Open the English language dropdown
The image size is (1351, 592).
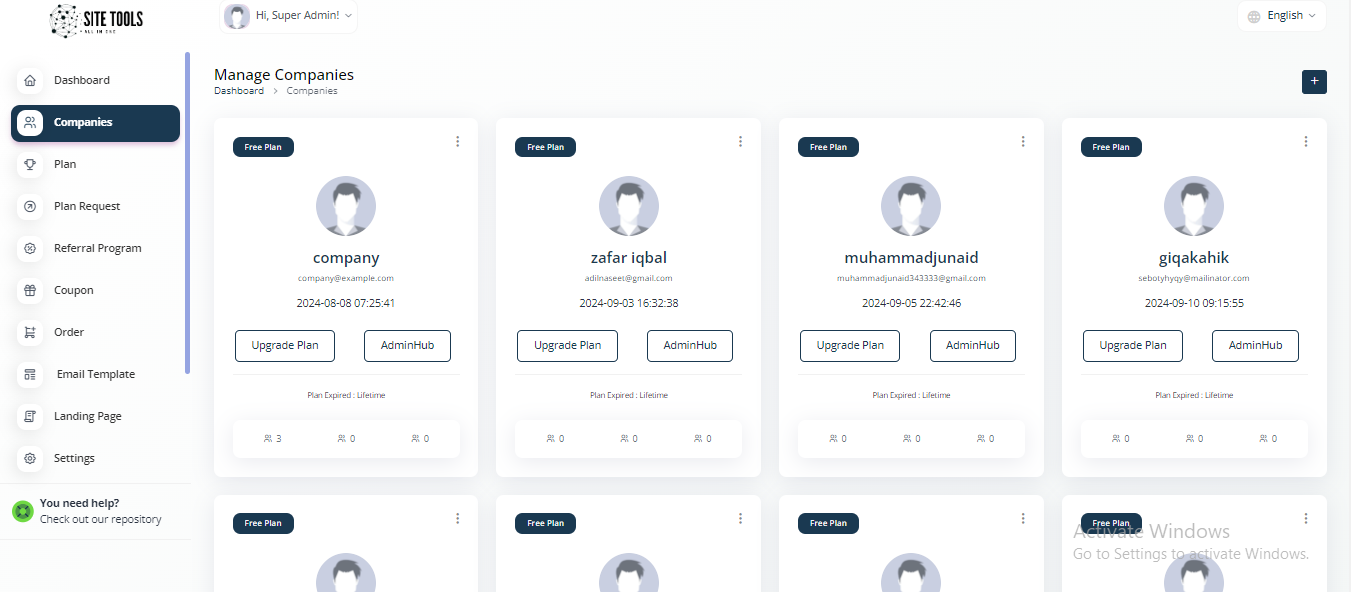pyautogui.click(x=1283, y=16)
